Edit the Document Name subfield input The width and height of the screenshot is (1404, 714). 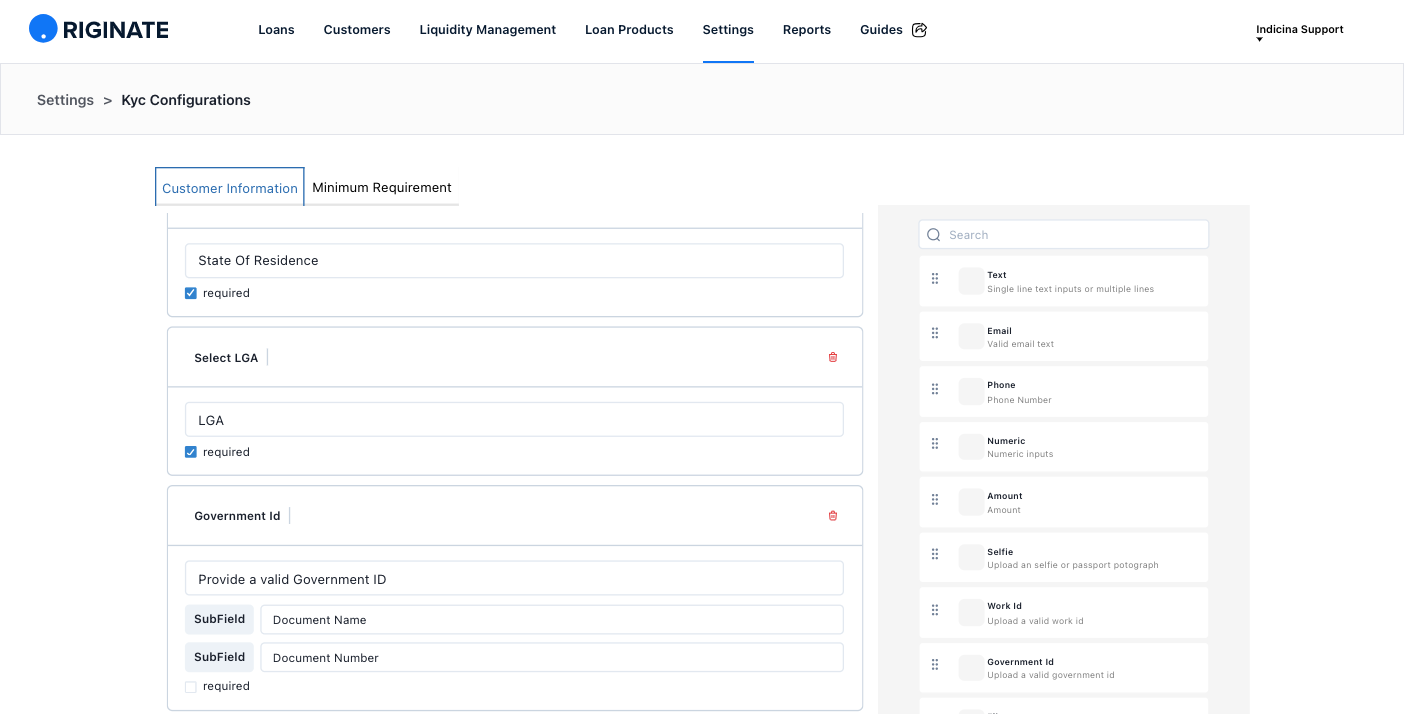[552, 620]
